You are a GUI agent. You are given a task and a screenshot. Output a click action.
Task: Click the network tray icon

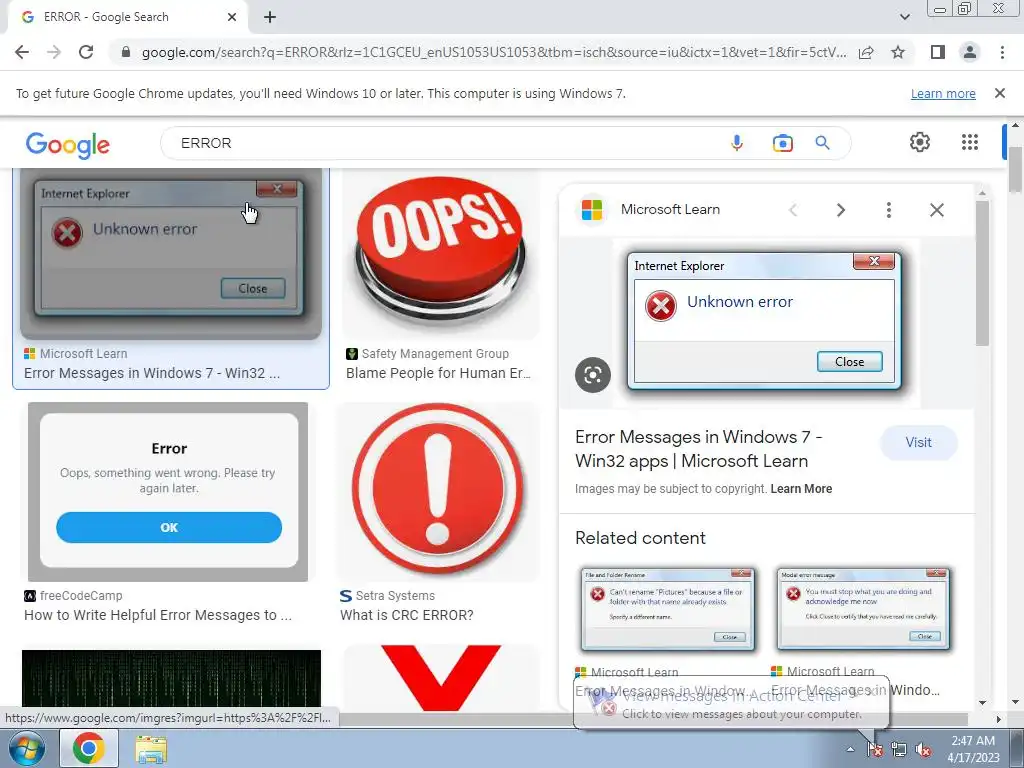pyautogui.click(x=899, y=749)
